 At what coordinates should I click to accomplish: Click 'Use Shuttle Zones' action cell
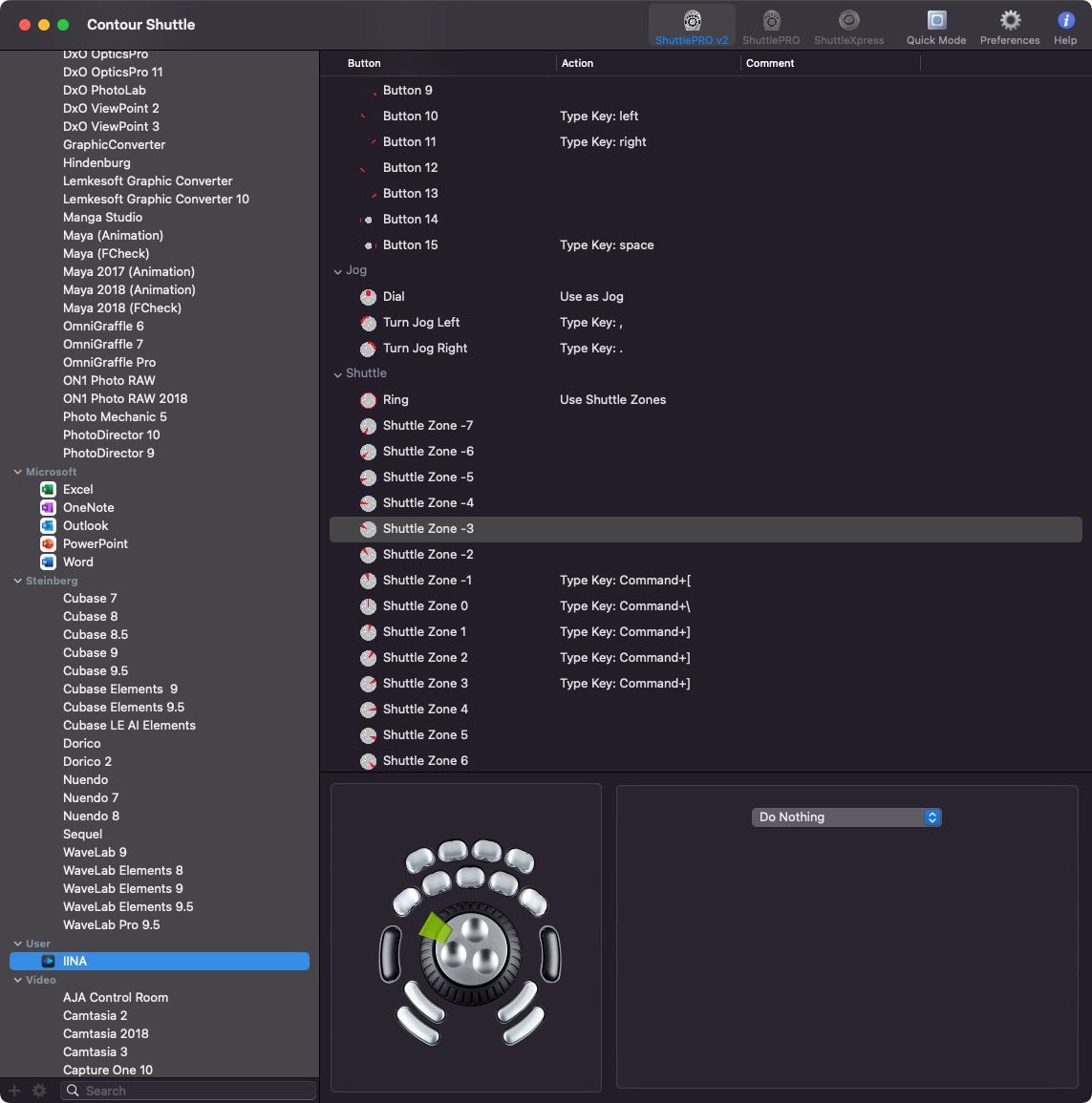tap(612, 400)
